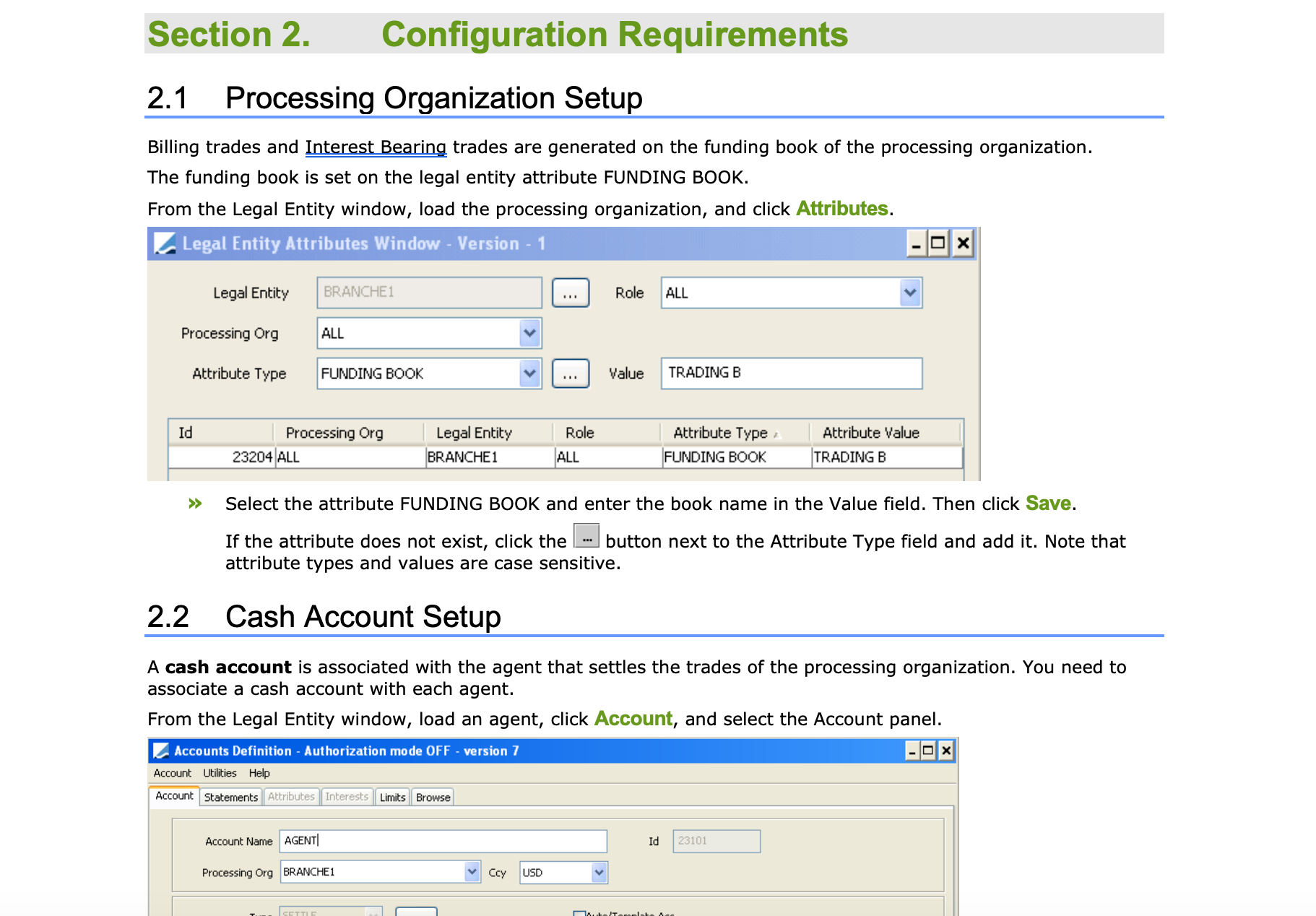
Task: Select the FUNDING BOOK cell in table
Action: [737, 457]
